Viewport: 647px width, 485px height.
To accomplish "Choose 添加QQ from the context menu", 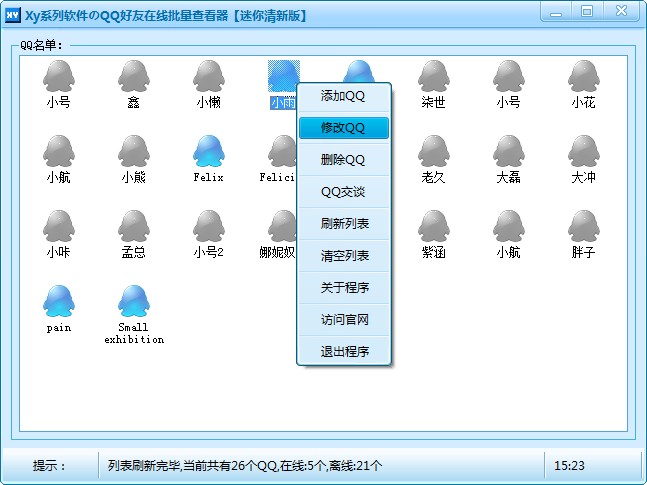I will pyautogui.click(x=344, y=96).
